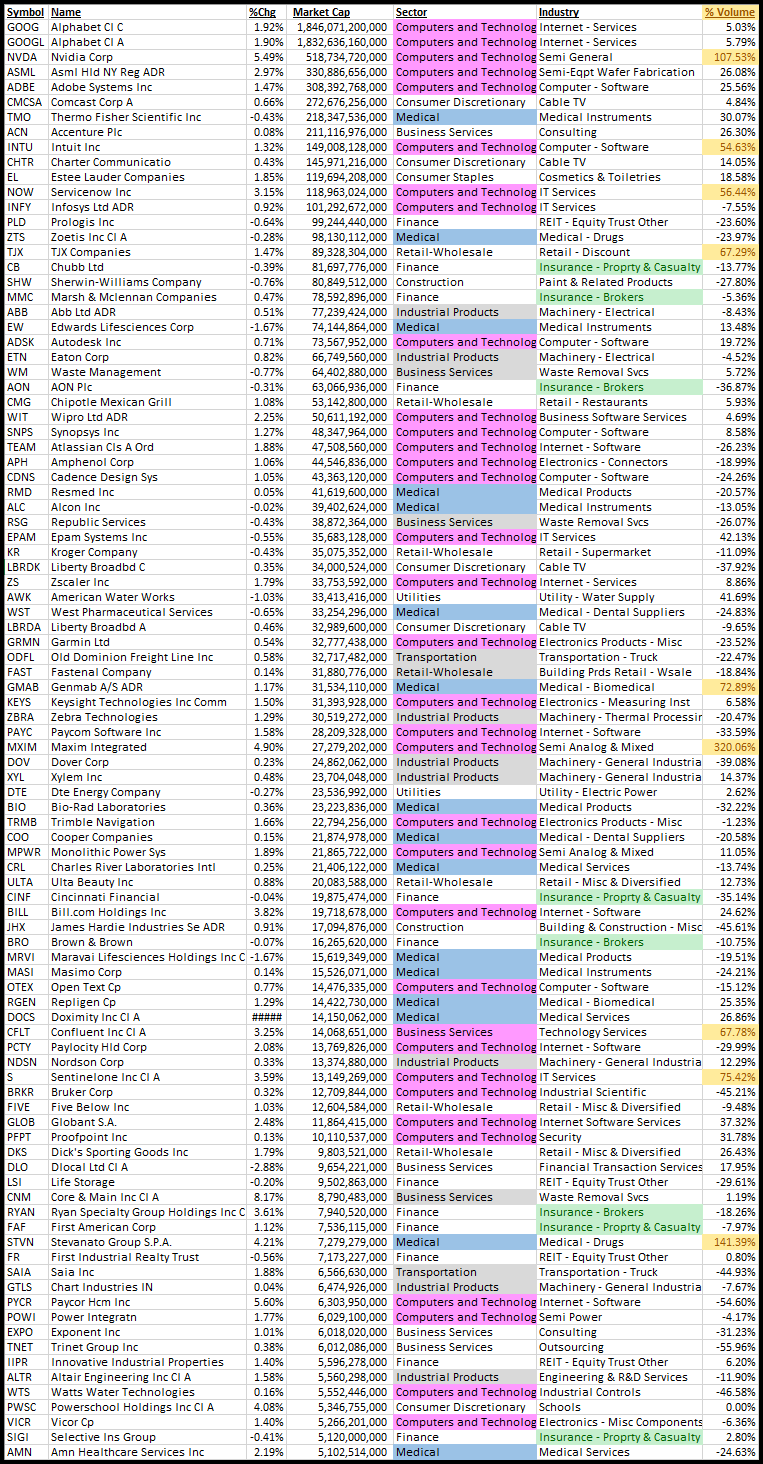Viewport: 763px width, 1464px height.
Task: Select the highlighted % Volume header
Action: (730, 12)
